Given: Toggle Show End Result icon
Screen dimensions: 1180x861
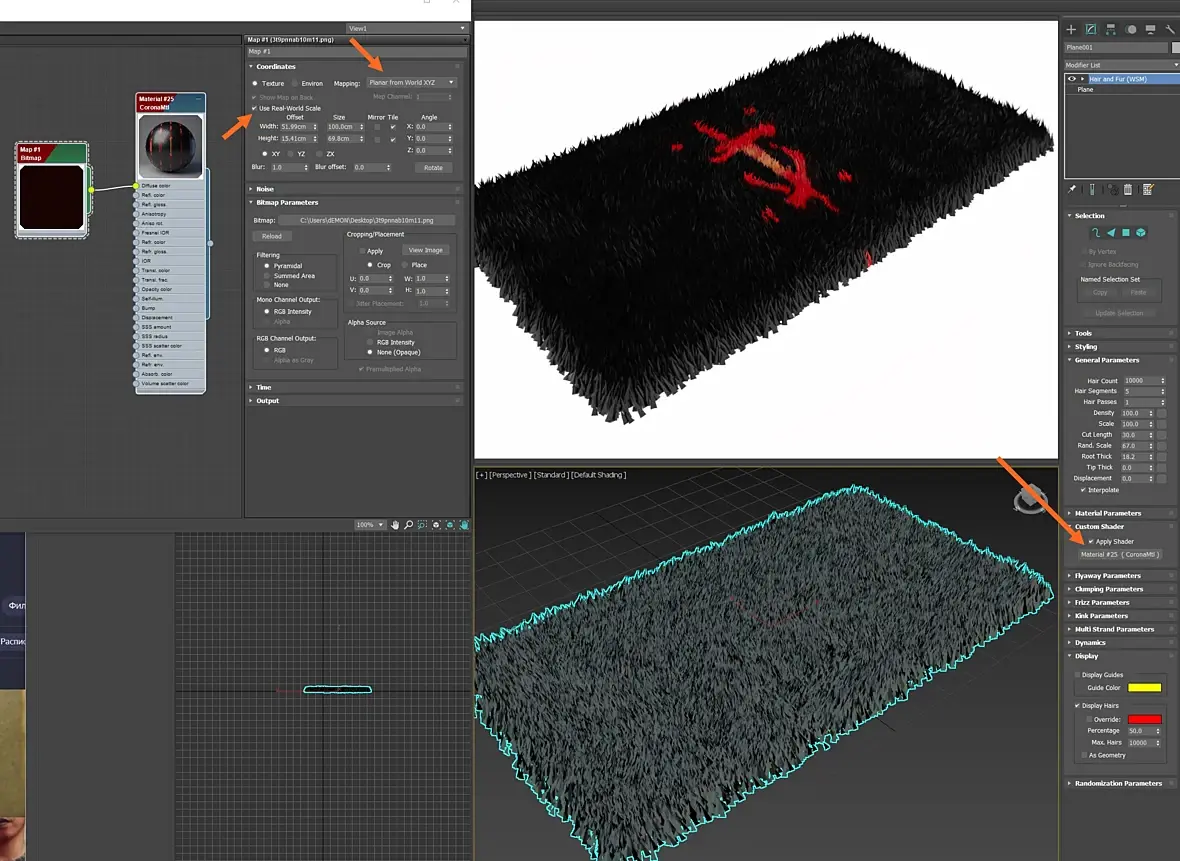Looking at the screenshot, I should coord(1092,190).
